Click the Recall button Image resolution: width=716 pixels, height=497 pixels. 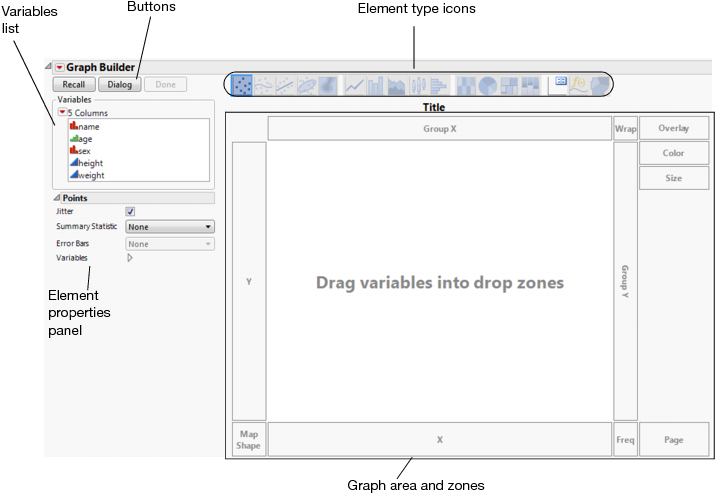pyautogui.click(x=74, y=85)
